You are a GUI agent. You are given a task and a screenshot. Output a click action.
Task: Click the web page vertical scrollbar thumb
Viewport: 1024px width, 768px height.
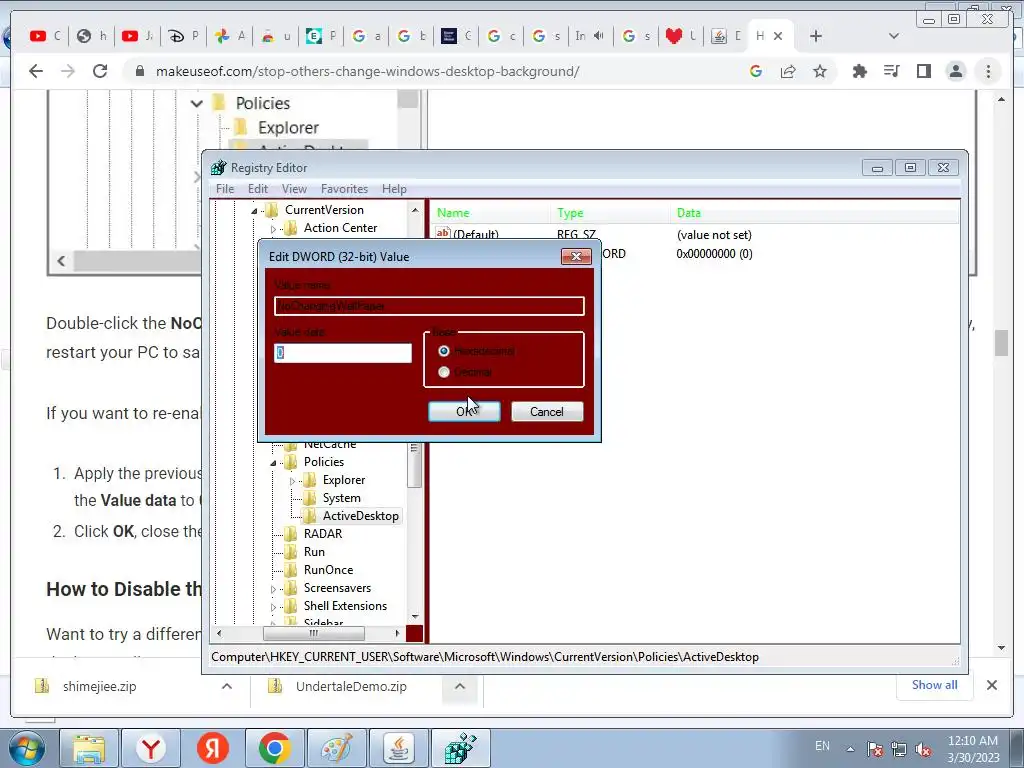click(x=1001, y=343)
